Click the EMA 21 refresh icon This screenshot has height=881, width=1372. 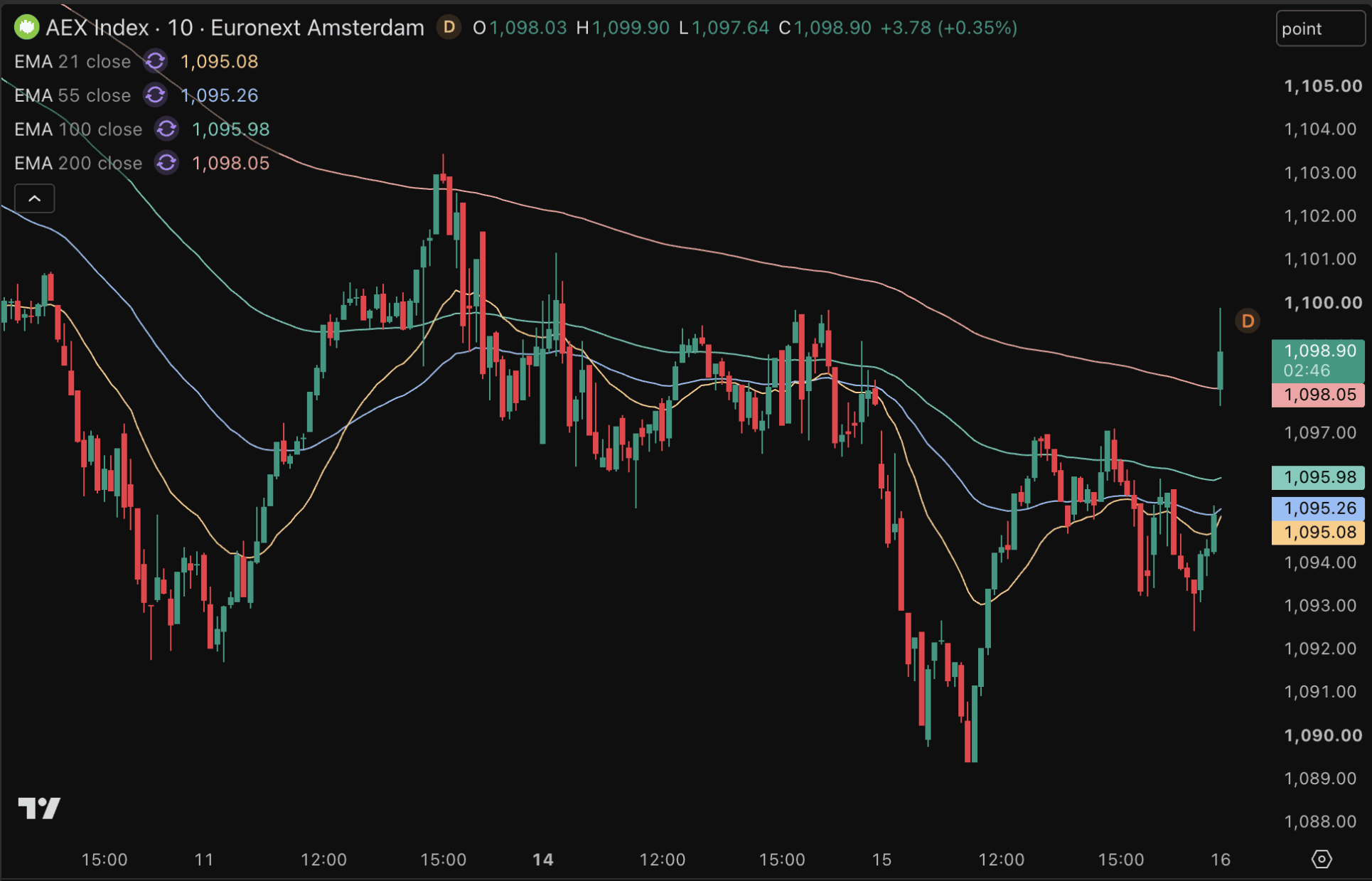(x=155, y=61)
